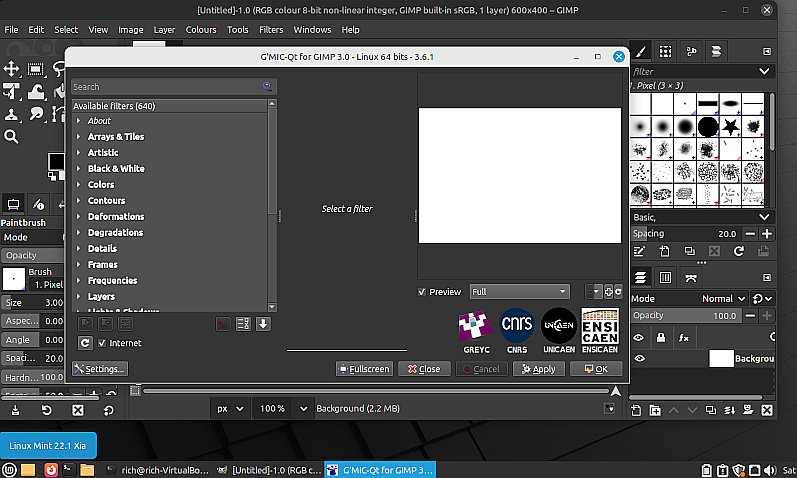
Task: Click the CNRS logo link
Action: tap(517, 331)
